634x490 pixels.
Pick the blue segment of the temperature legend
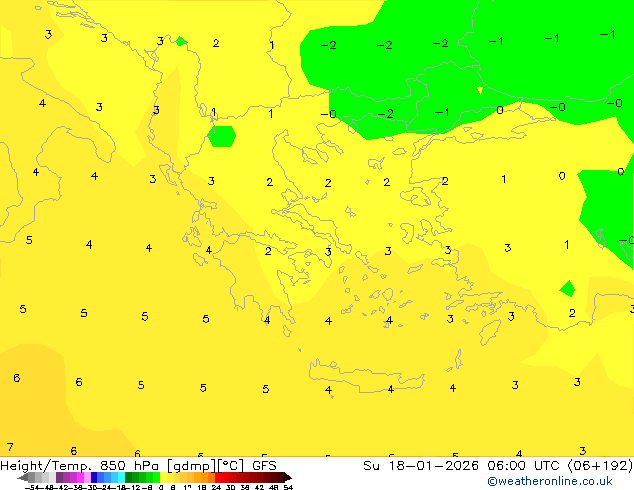99,477
